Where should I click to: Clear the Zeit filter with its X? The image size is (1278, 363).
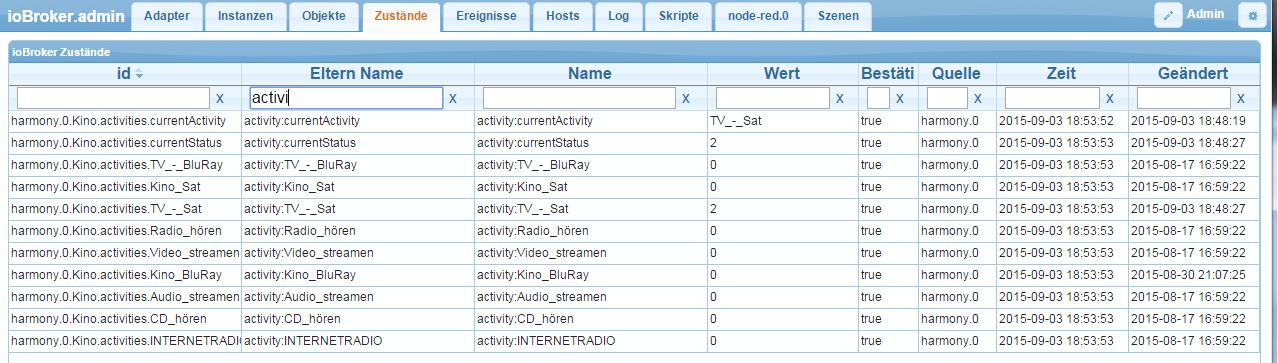coord(1109,98)
